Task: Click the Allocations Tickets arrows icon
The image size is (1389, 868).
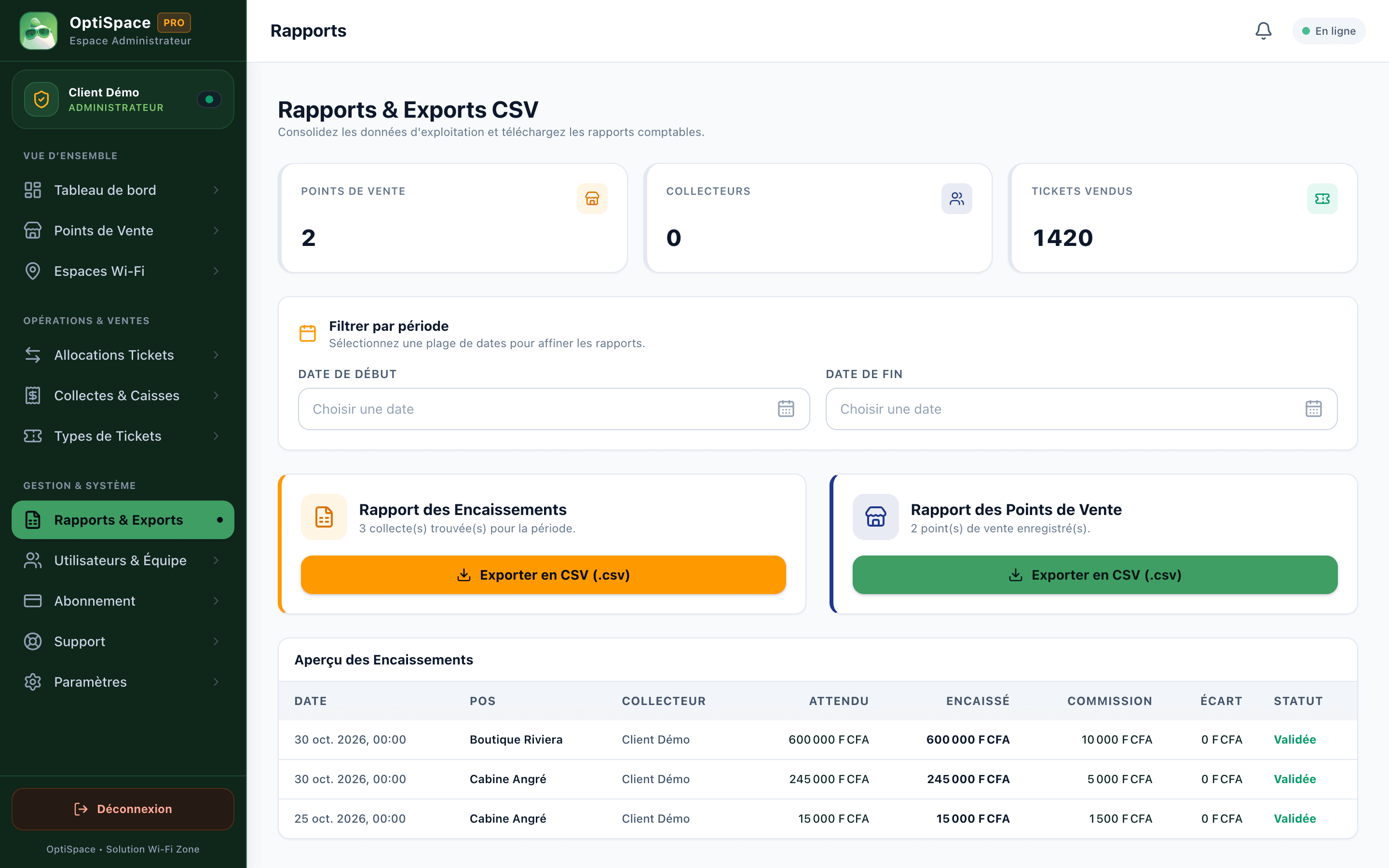Action: 33,355
